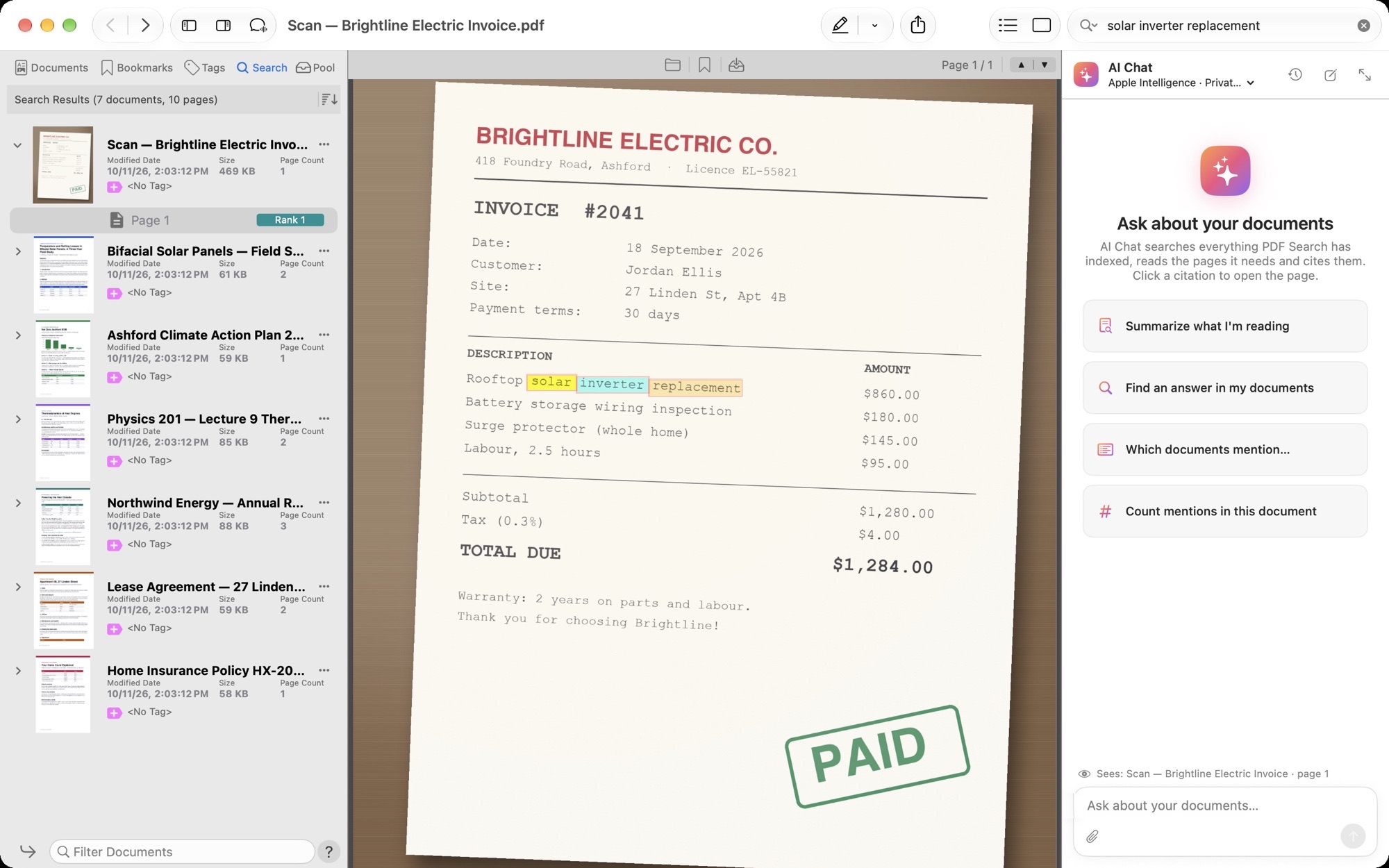Add a tag to Home Insurance Policy

pyautogui.click(x=115, y=712)
